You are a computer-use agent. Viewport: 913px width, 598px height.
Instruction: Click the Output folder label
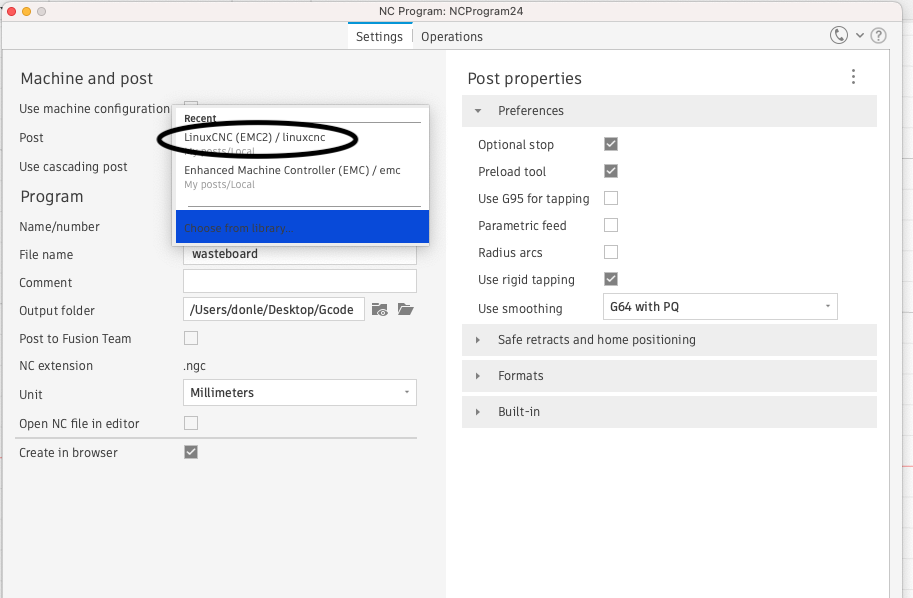(x=57, y=310)
